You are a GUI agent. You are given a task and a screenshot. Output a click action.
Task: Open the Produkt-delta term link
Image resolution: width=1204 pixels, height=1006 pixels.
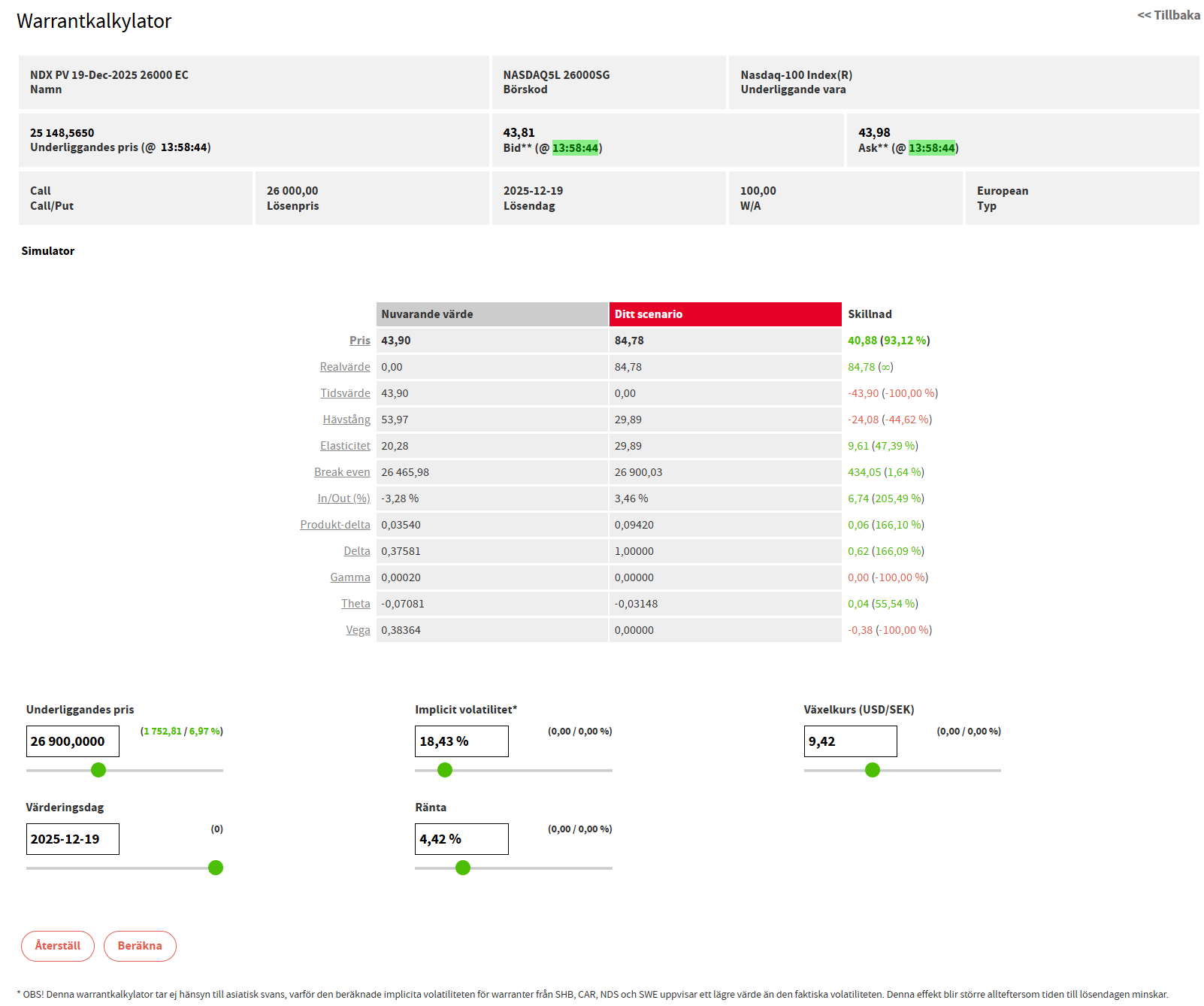(x=335, y=525)
